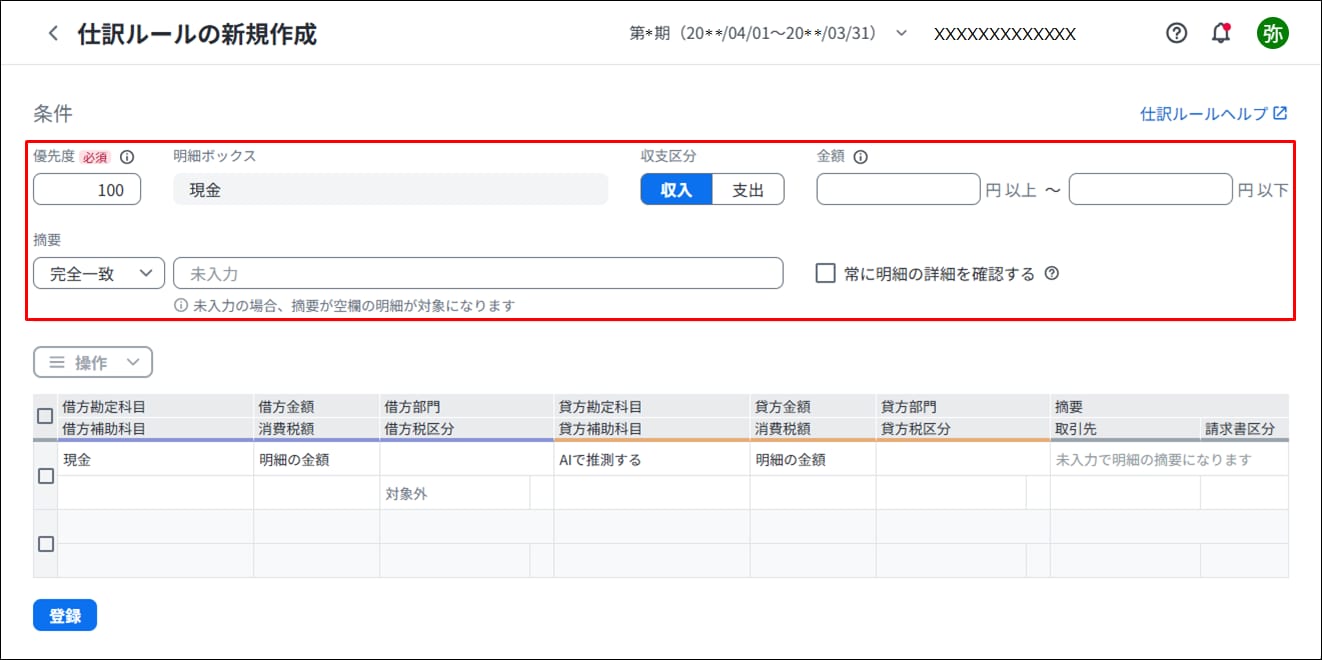Focus the 優先度 field showing 100

tap(87, 189)
